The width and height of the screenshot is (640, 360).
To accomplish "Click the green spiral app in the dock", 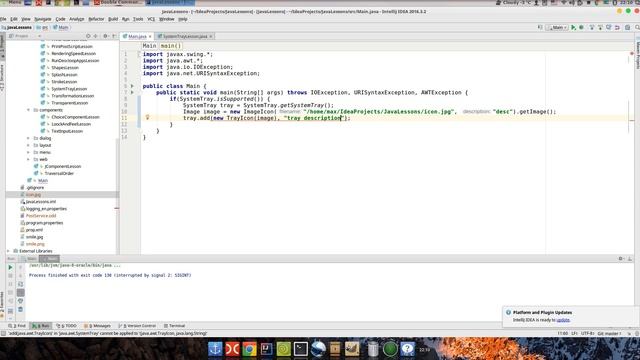I will [284, 349].
